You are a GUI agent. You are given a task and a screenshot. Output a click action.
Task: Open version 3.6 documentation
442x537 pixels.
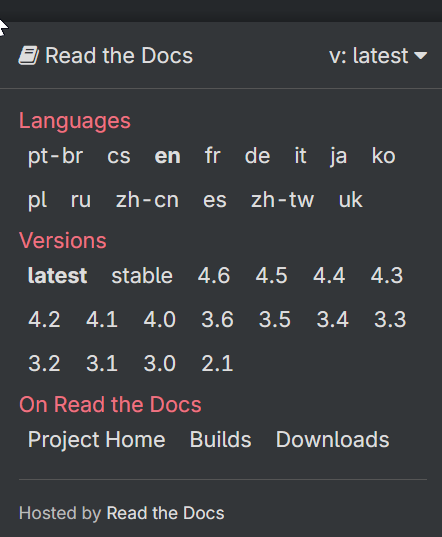(x=217, y=319)
